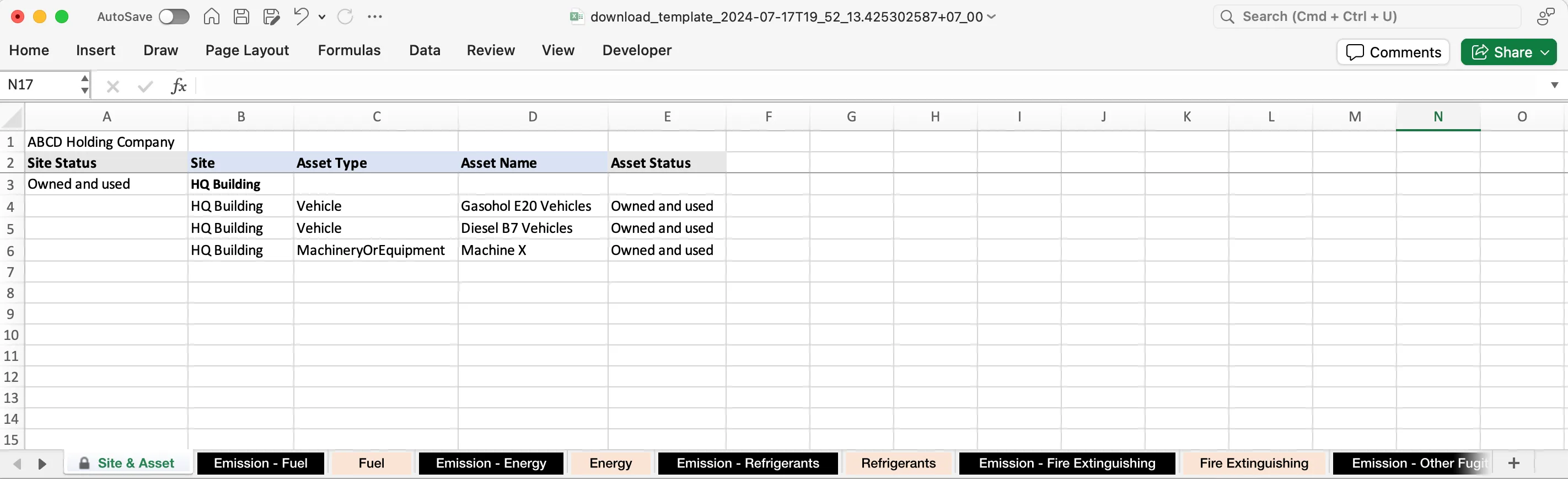
Task: Select the column N header
Action: [1438, 116]
